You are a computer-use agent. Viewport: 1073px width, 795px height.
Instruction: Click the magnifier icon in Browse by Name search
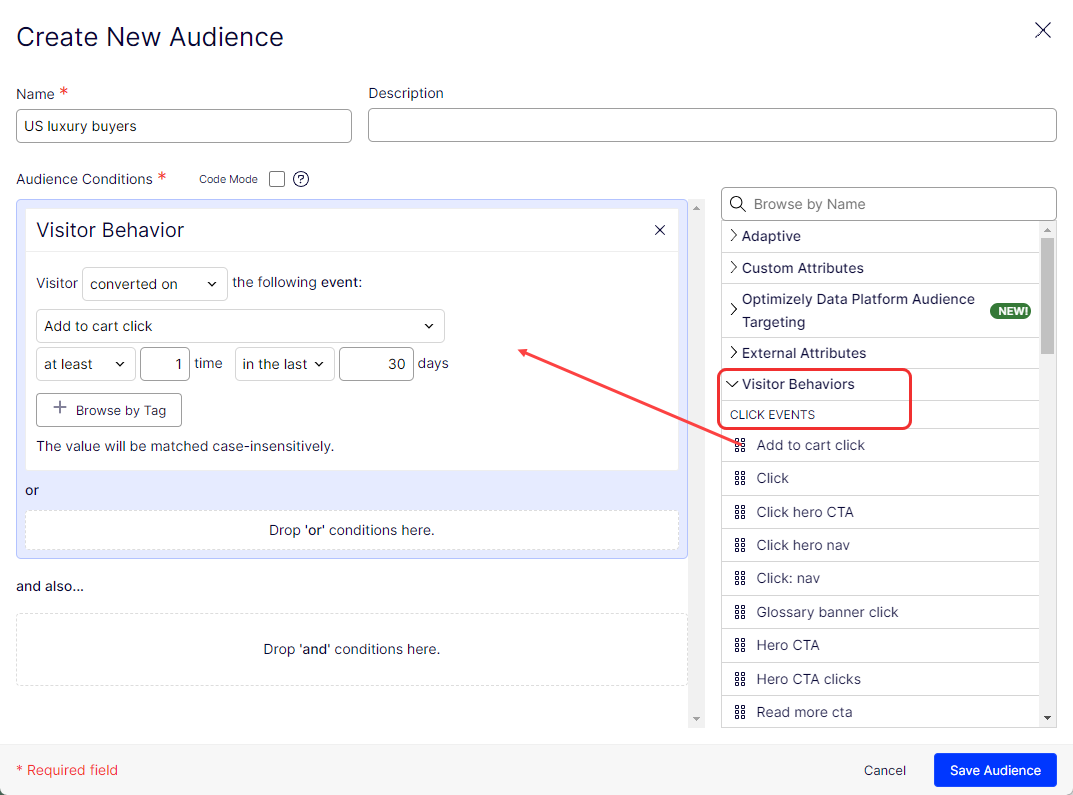[738, 204]
